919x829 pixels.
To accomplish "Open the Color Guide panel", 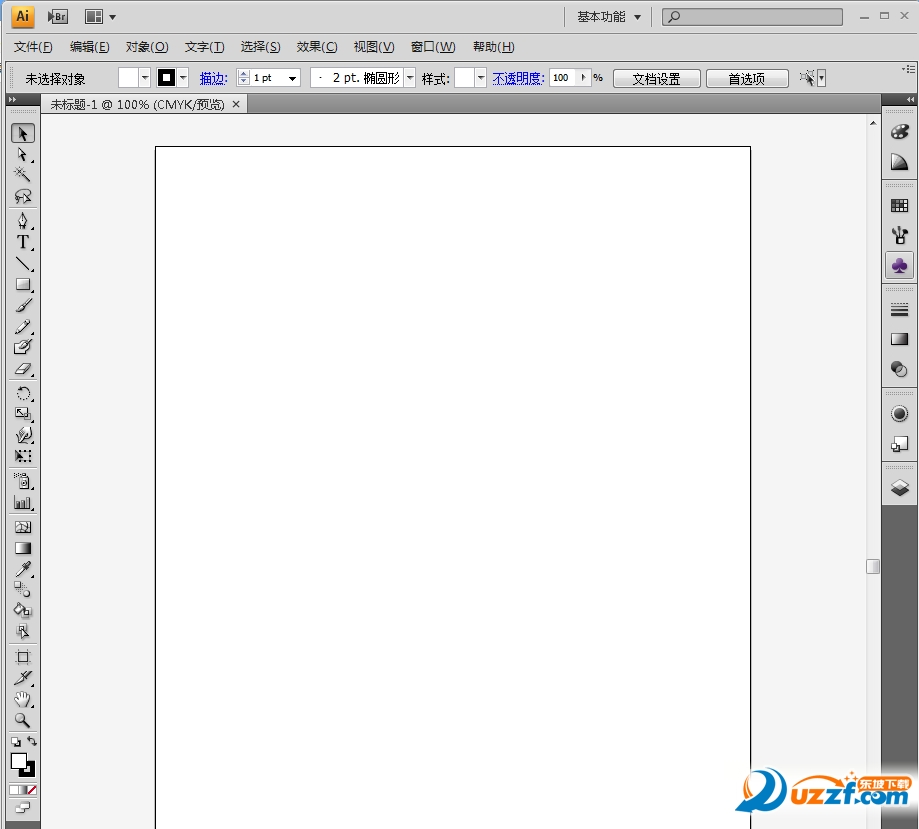I will tap(899, 162).
